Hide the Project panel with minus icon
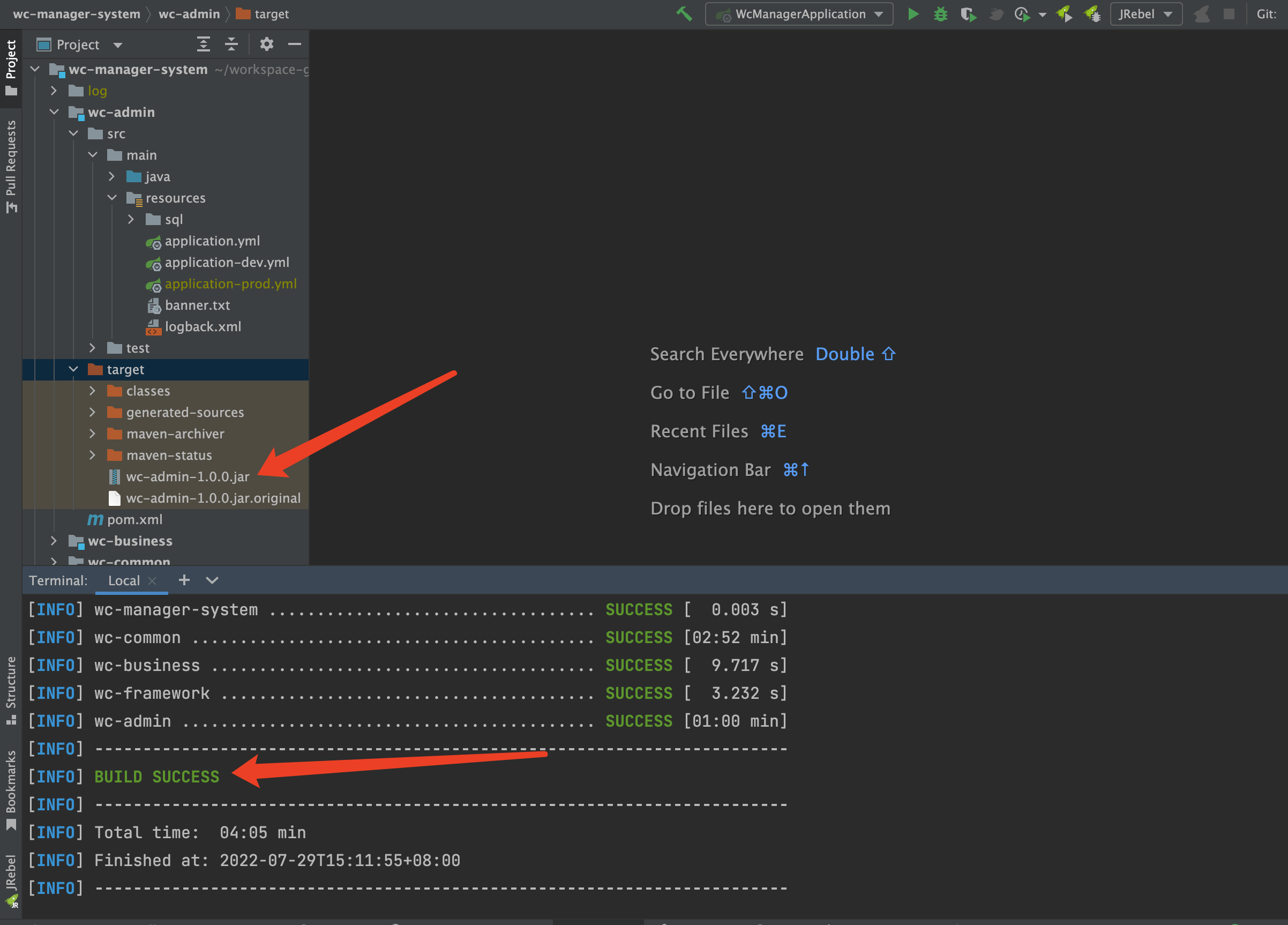1288x925 pixels. pyautogui.click(x=294, y=44)
